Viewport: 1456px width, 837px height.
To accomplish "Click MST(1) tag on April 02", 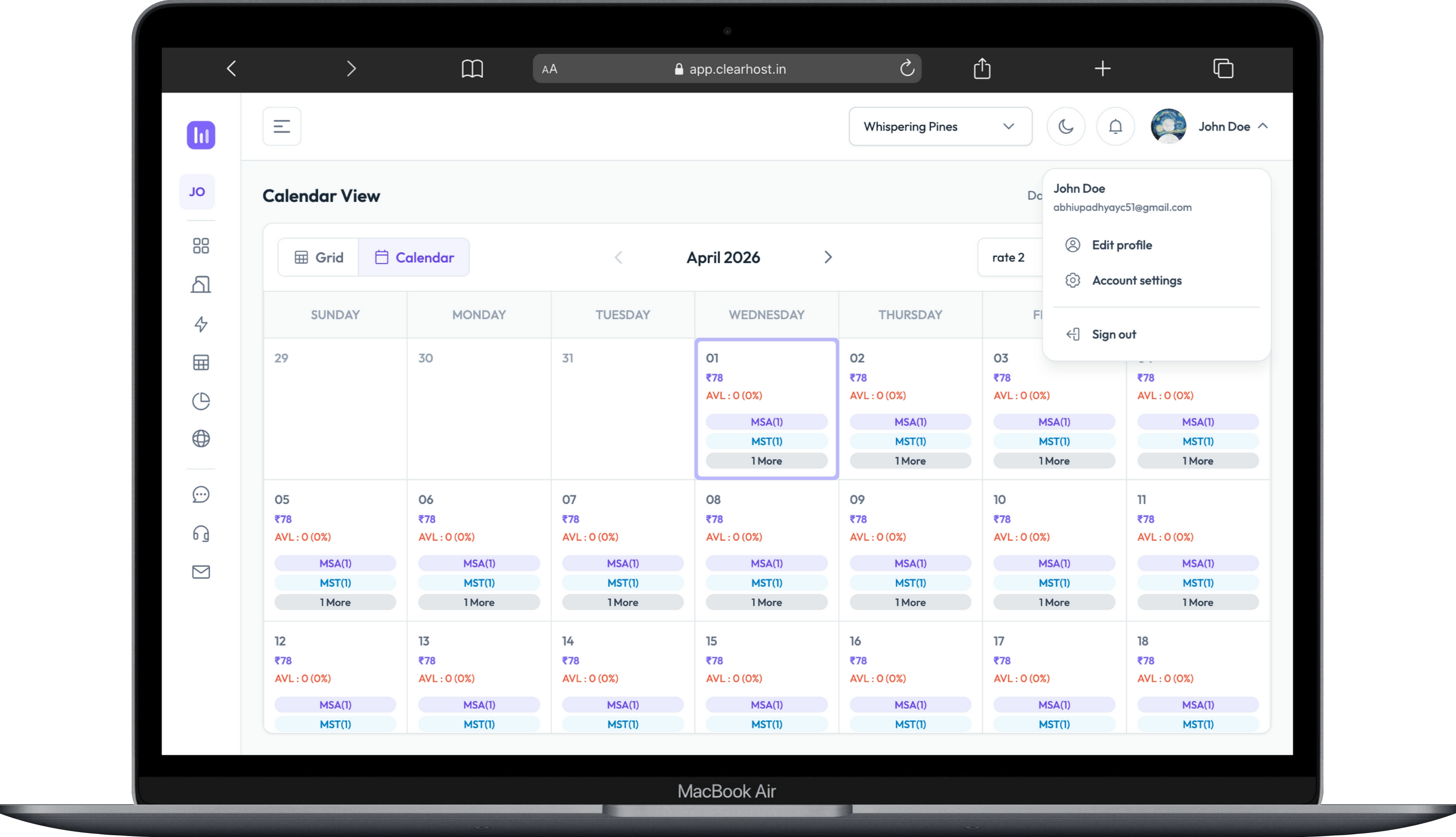I will [x=910, y=441].
